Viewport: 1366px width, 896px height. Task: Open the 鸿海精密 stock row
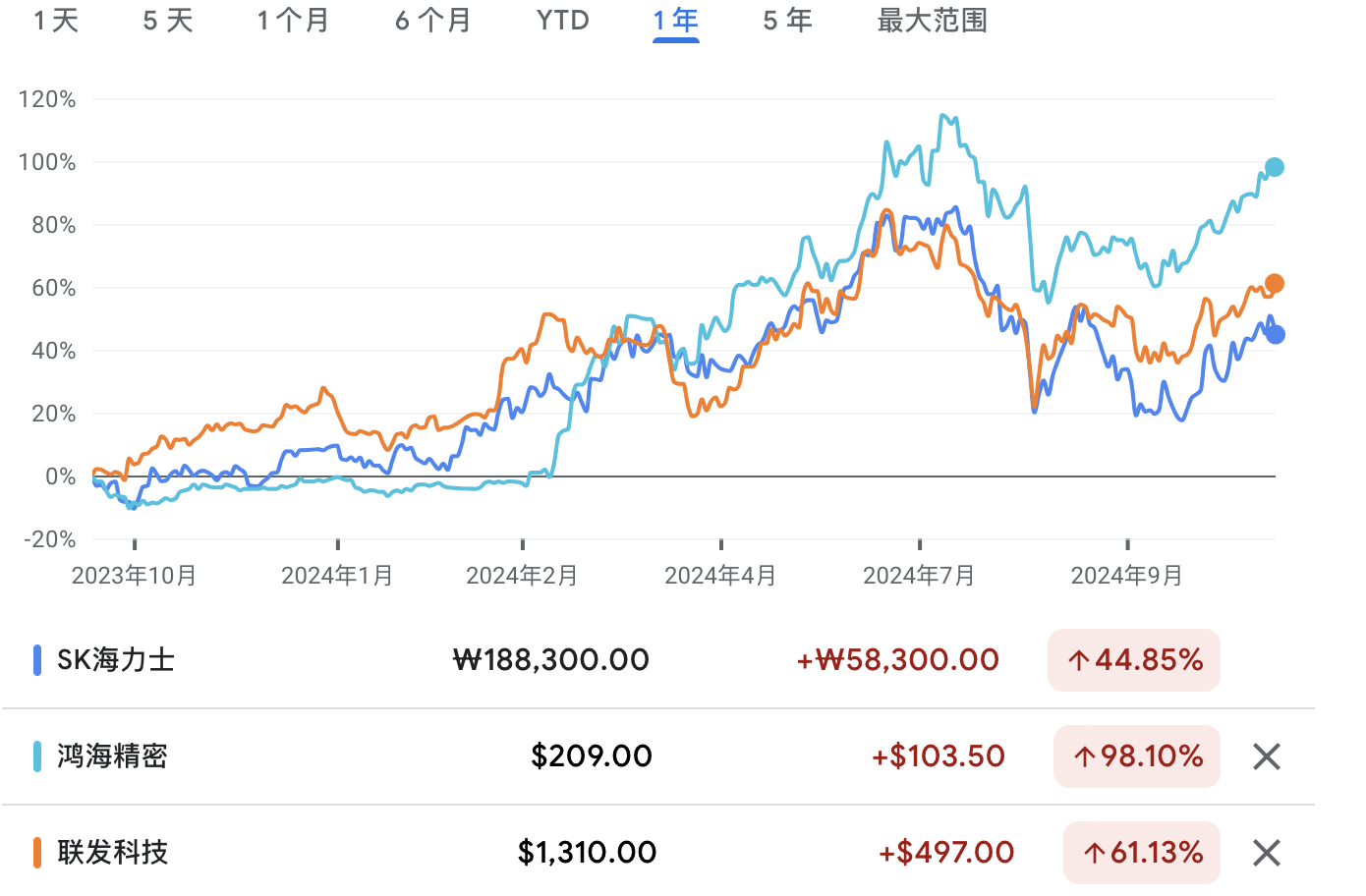coord(658,756)
